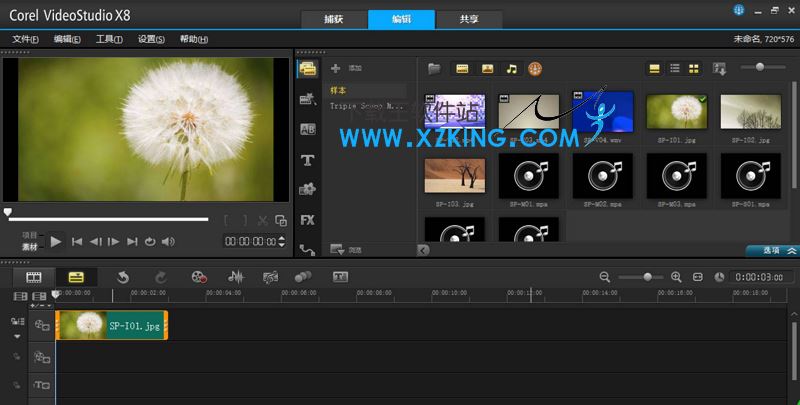800x405 pixels.
Task: Fit project in timeline window
Action: [x=697, y=277]
